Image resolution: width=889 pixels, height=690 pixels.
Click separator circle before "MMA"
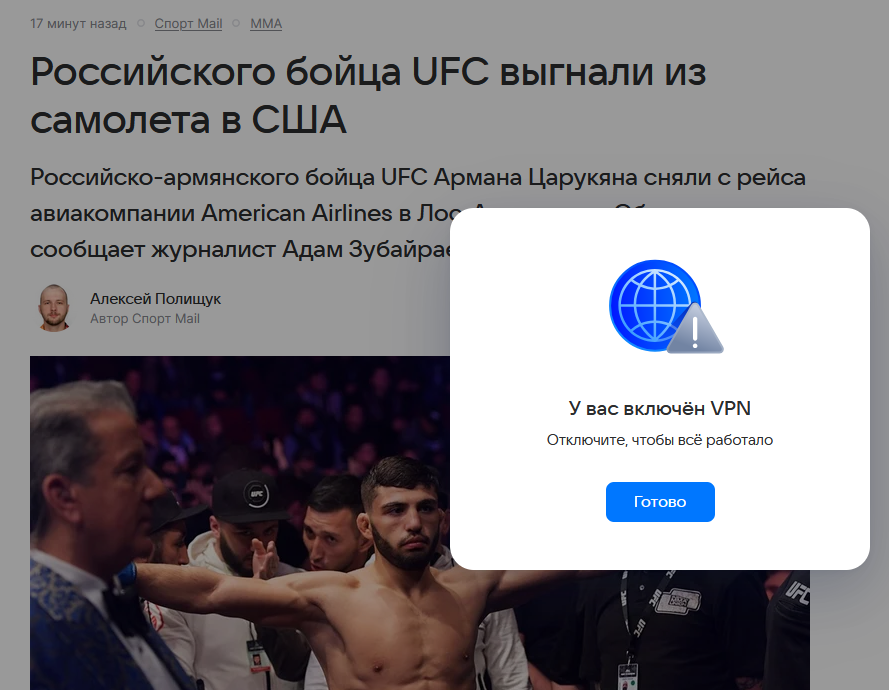coord(236,24)
